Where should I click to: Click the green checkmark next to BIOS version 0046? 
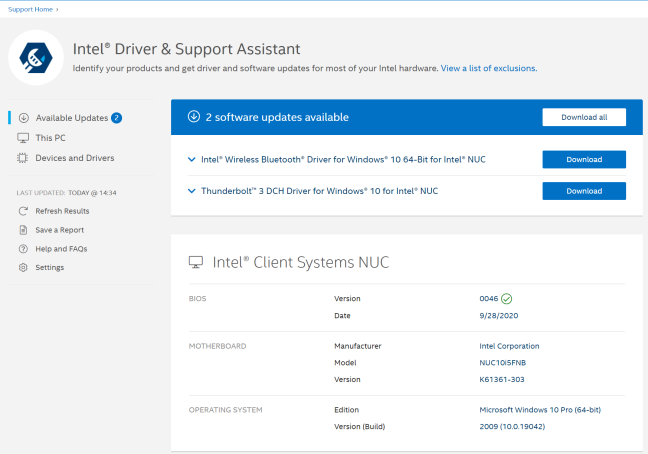(507, 298)
